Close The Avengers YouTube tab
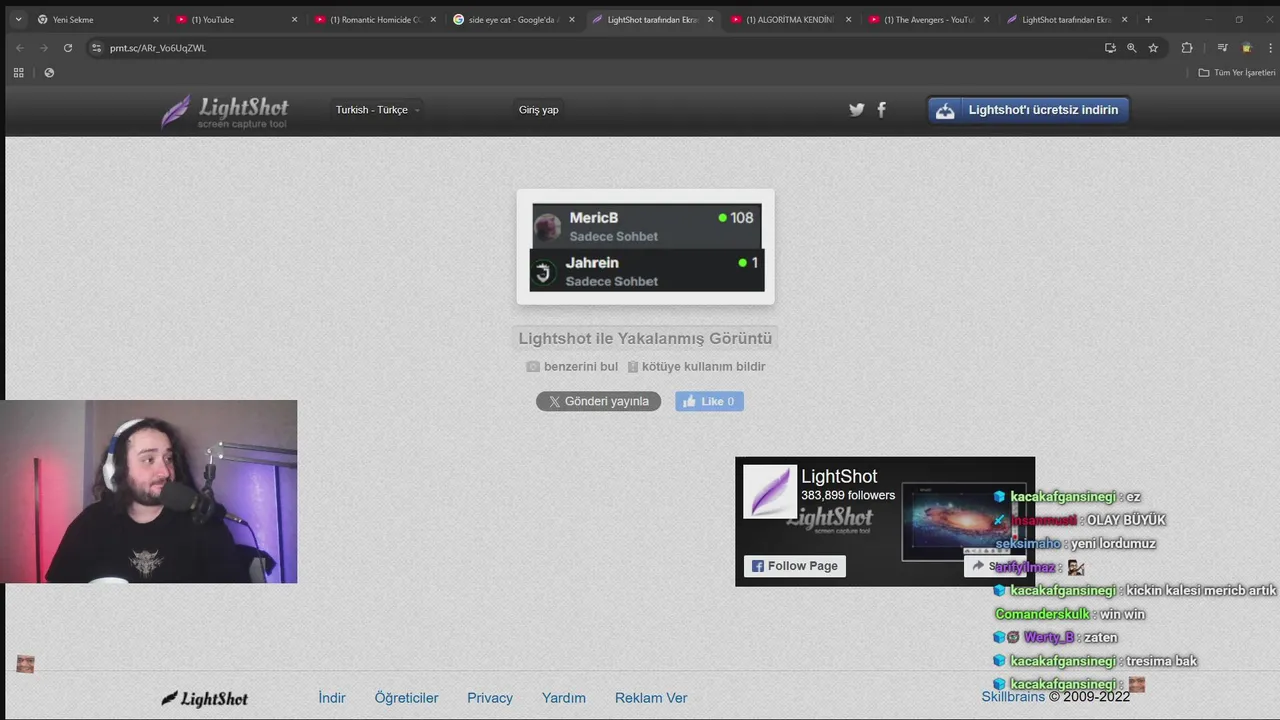 pyautogui.click(x=986, y=19)
